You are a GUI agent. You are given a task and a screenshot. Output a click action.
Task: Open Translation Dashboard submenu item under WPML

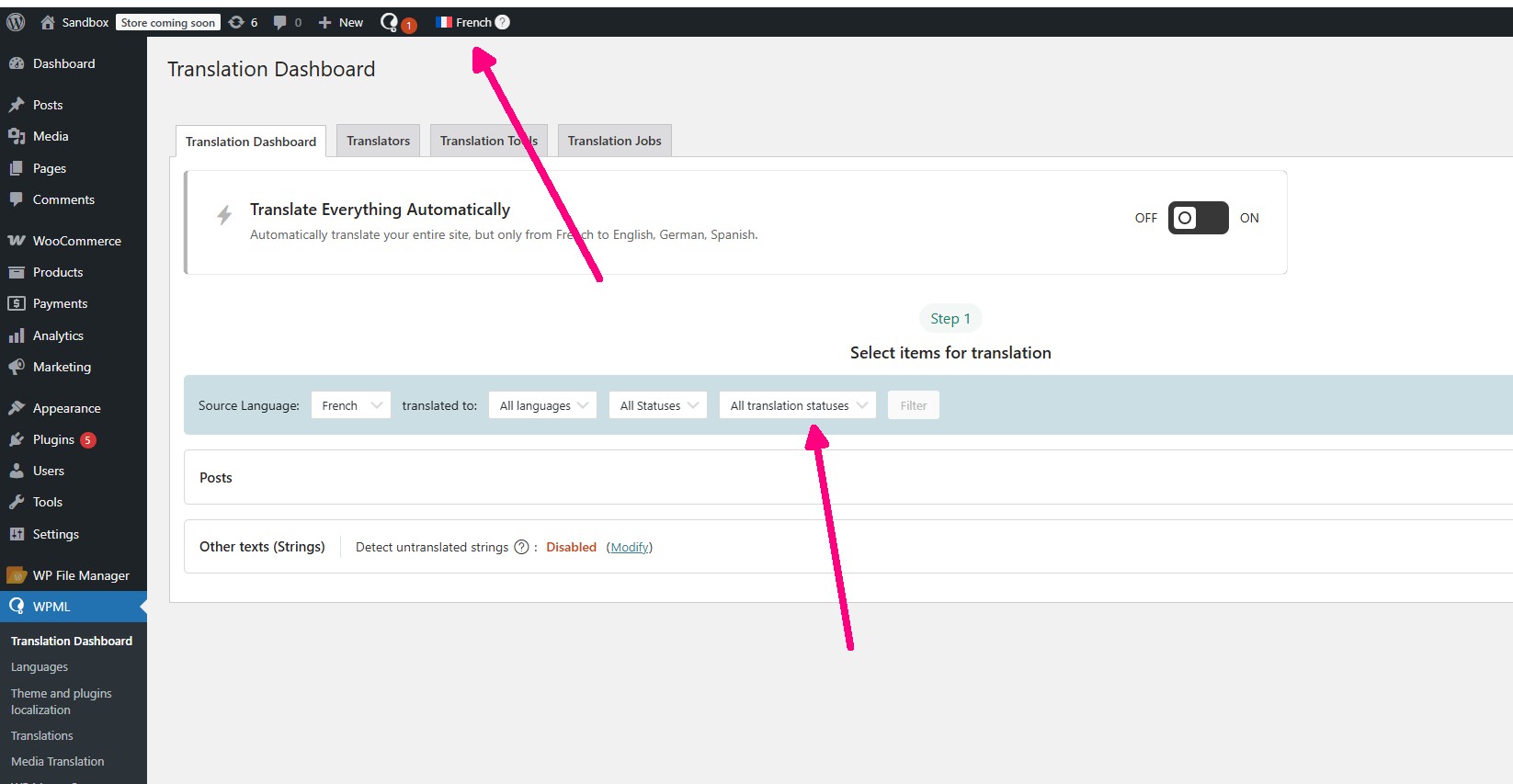72,641
